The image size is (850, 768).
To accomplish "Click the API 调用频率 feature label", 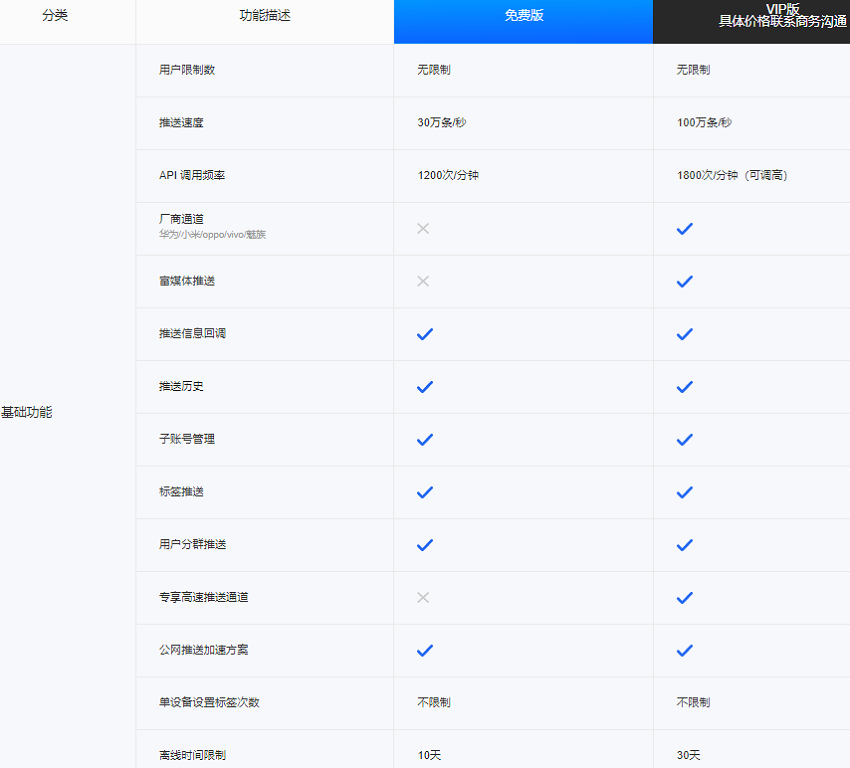I will pos(192,175).
